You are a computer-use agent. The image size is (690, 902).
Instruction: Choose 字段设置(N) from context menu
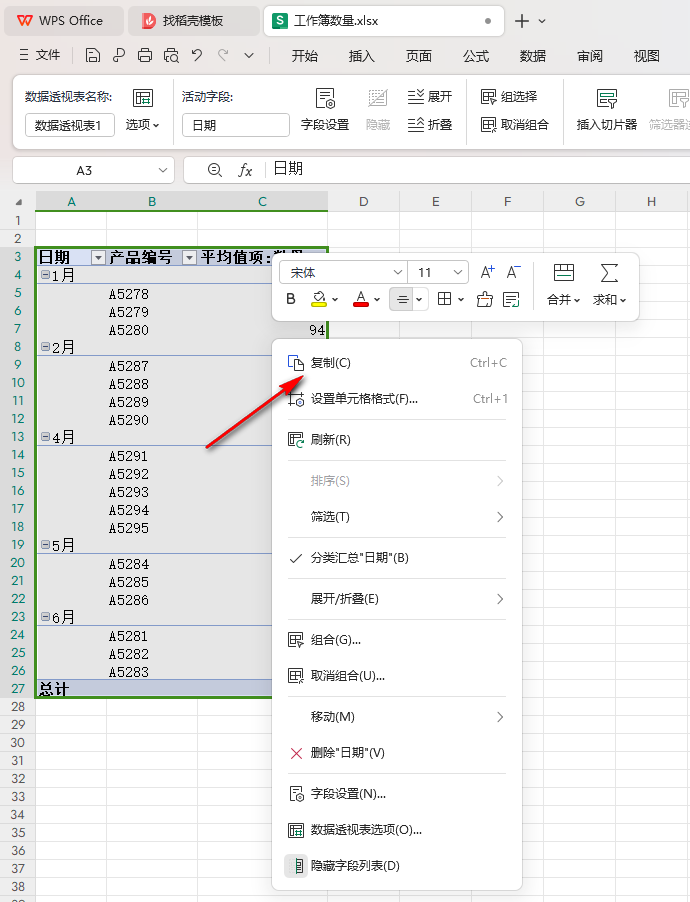(x=397, y=794)
